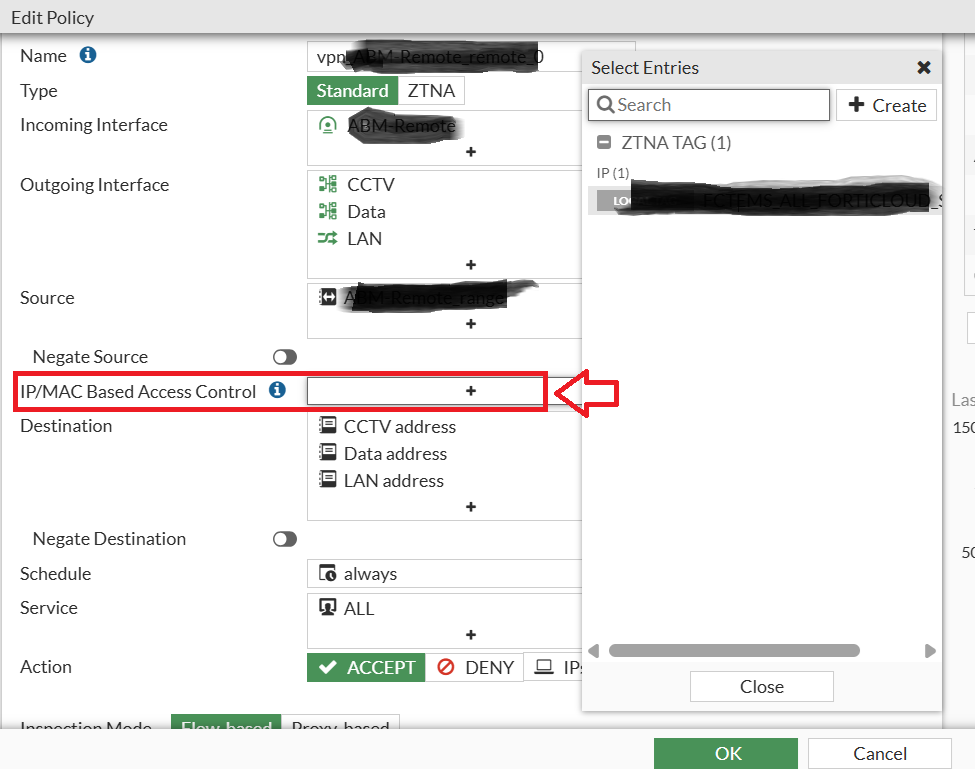Select the FCTEMS_ALL_FORTICLOUD ZTNA tag entry
The width and height of the screenshot is (975, 769).
click(765, 201)
